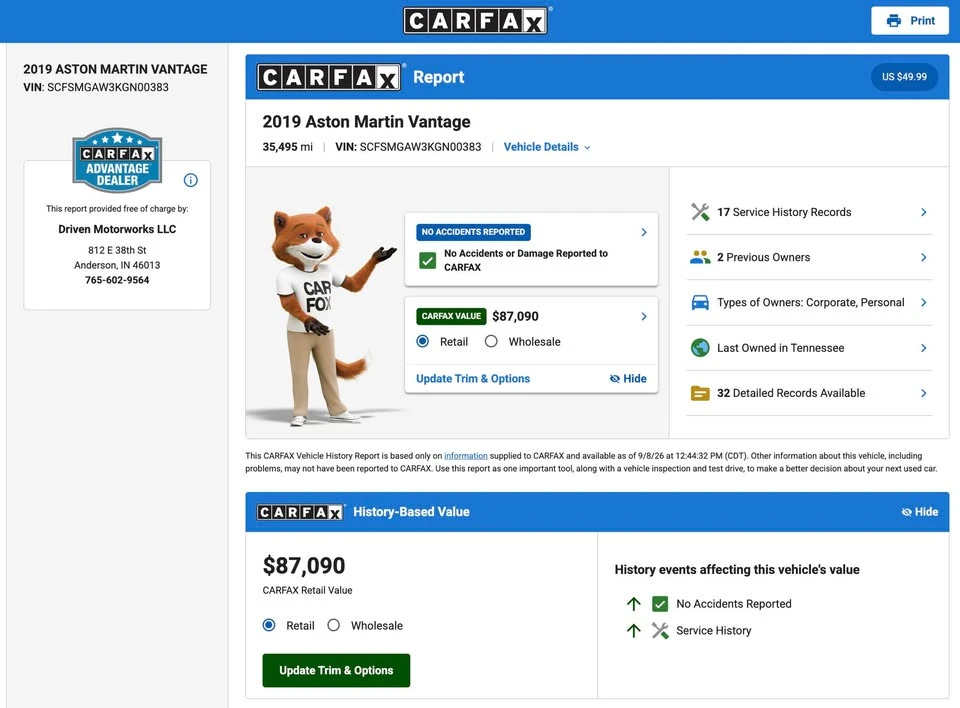Click the wrench icon for Service History Records
The width and height of the screenshot is (960, 708).
click(700, 212)
